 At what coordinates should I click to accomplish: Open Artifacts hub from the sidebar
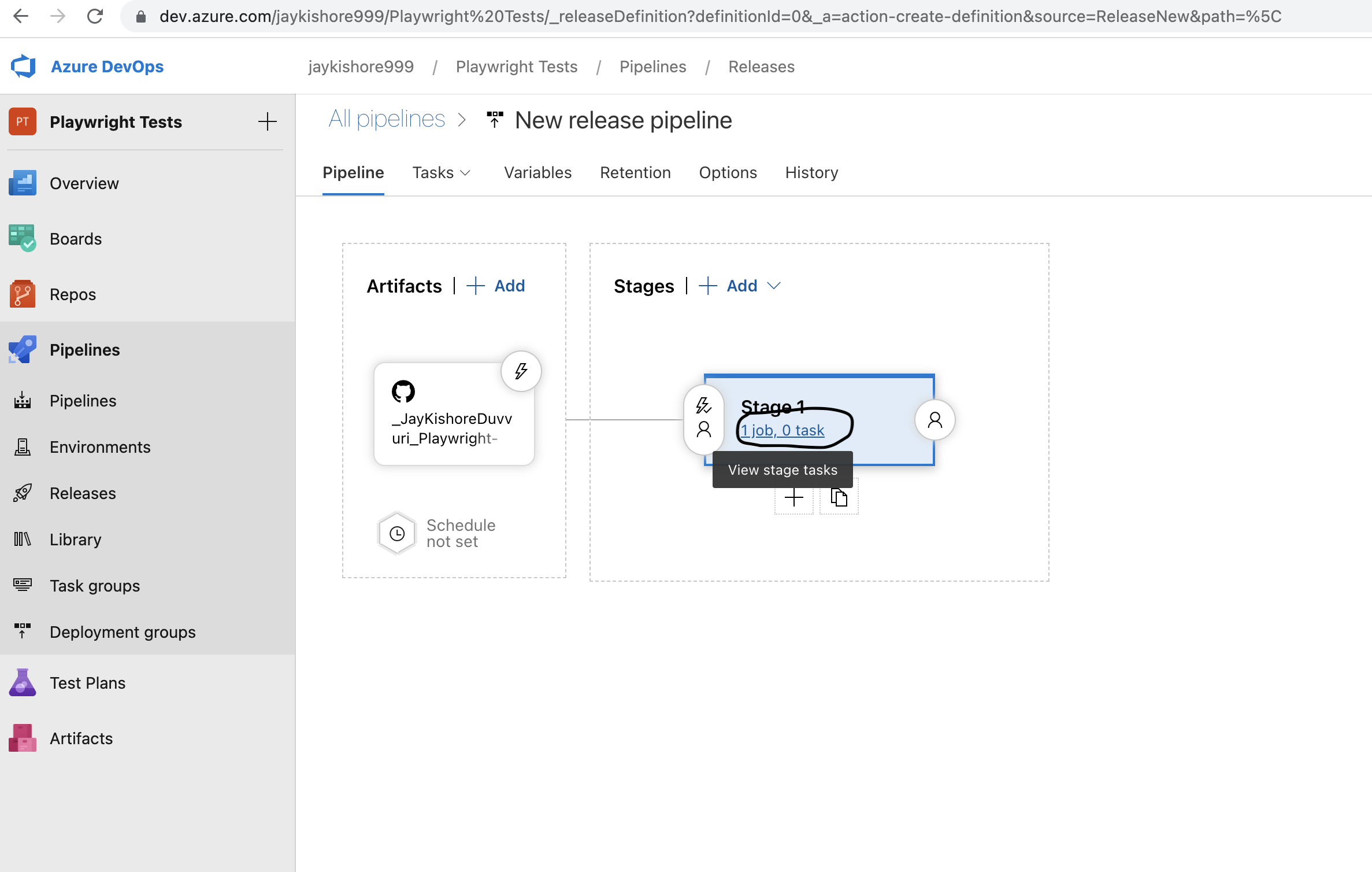click(147, 738)
